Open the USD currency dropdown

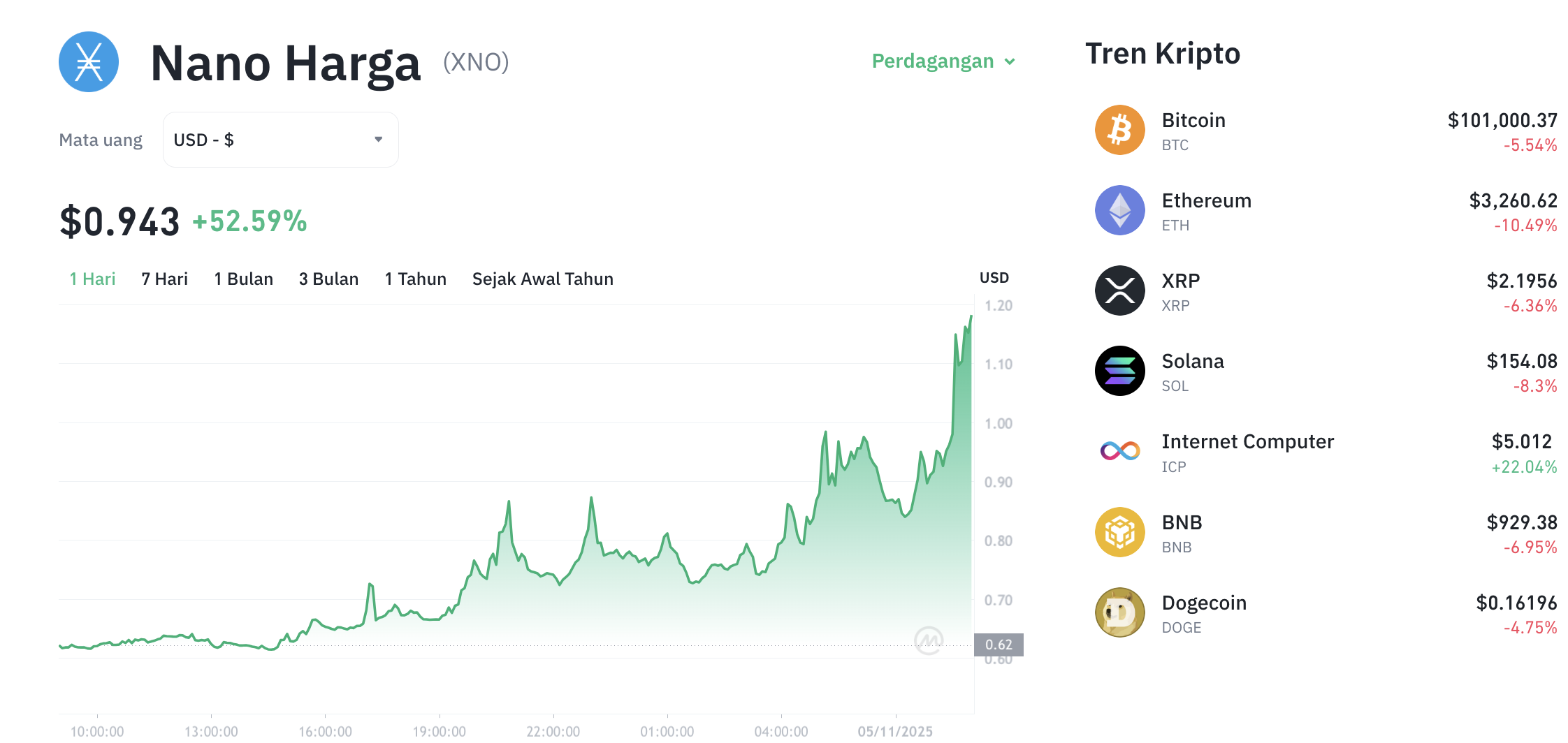click(x=280, y=140)
